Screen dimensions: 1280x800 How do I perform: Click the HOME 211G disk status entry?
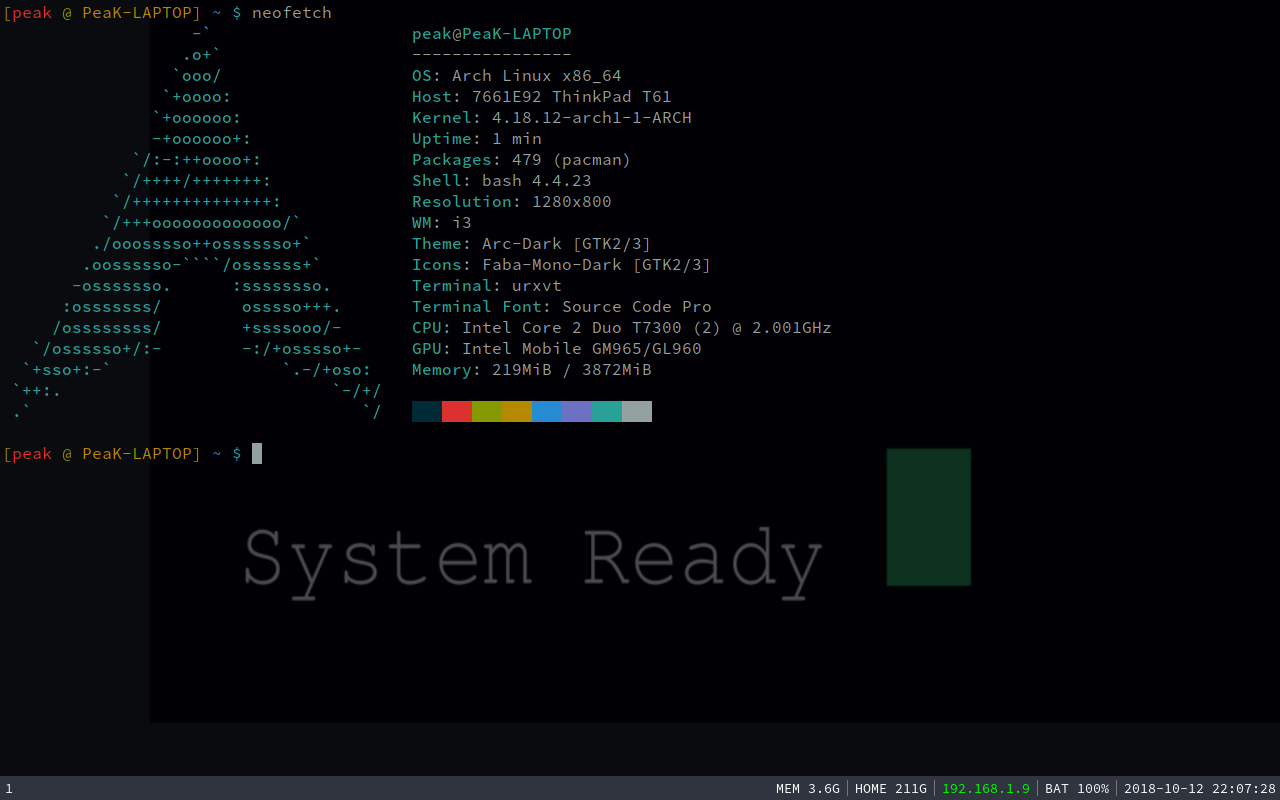[x=891, y=788]
